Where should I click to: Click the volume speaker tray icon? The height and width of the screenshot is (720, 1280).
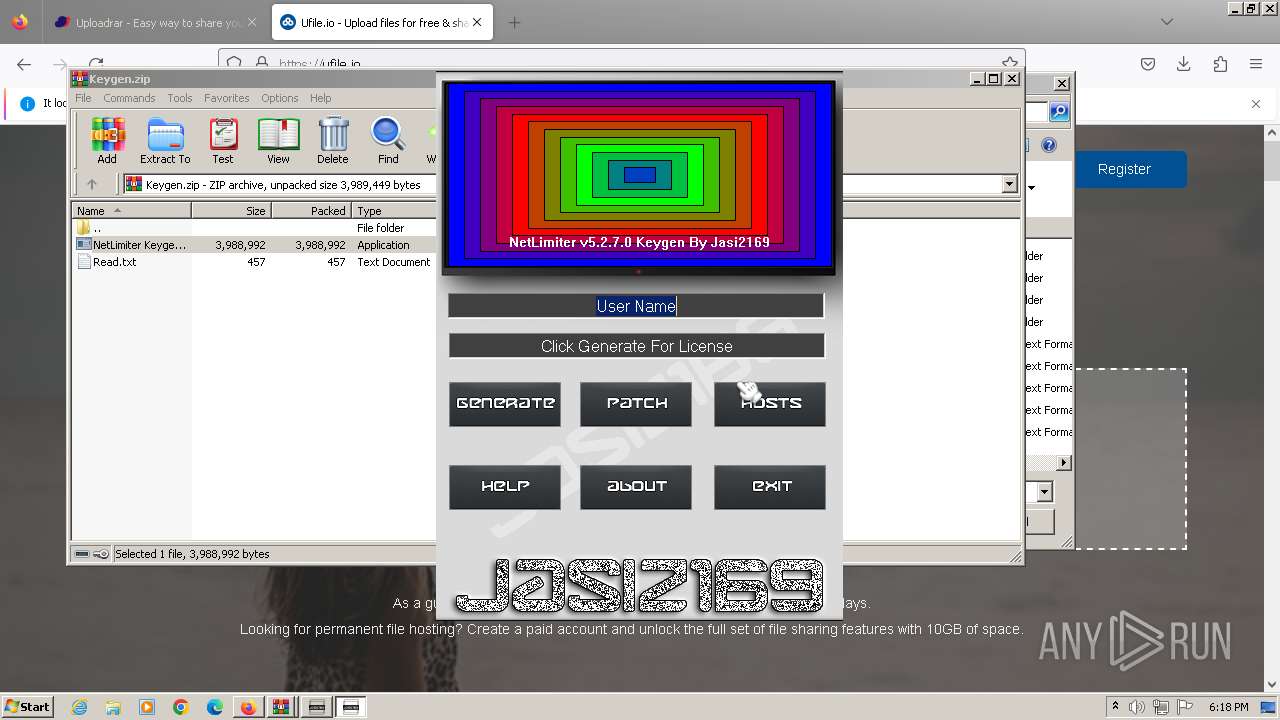[x=1138, y=707]
